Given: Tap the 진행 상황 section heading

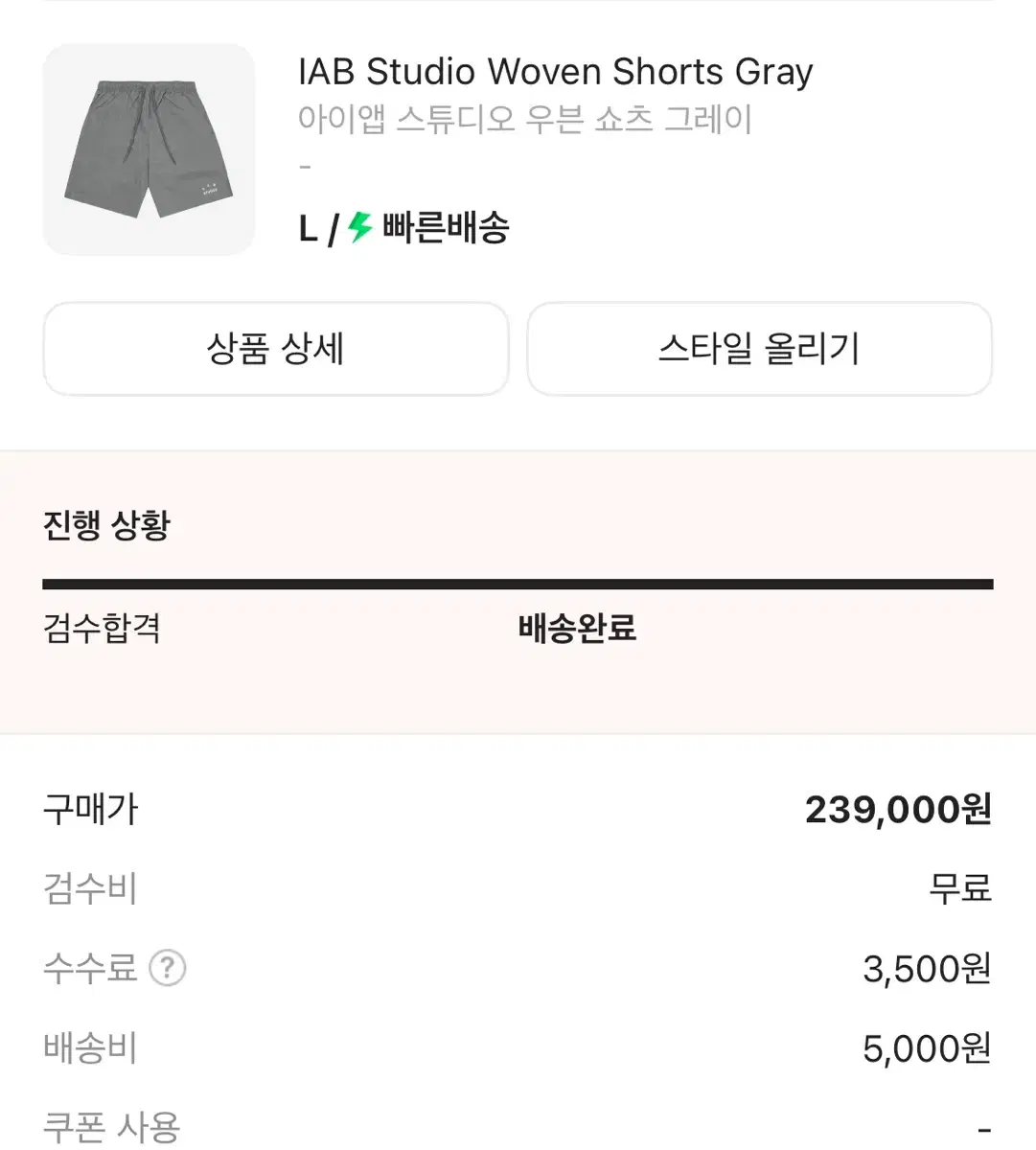Looking at the screenshot, I should 106,525.
